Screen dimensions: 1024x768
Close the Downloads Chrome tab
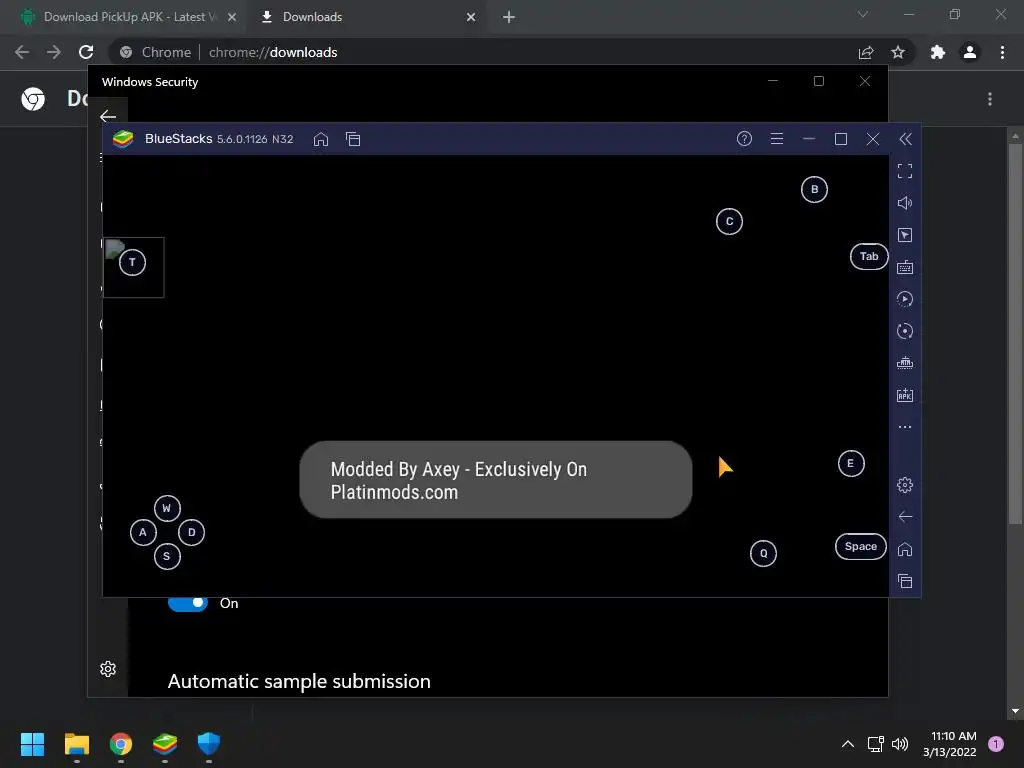tap(471, 18)
